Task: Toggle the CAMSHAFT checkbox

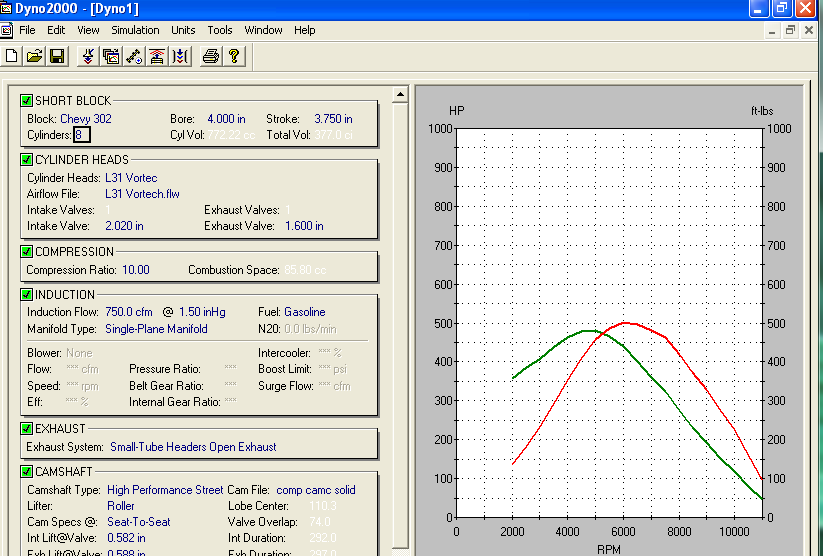Action: coord(26,471)
